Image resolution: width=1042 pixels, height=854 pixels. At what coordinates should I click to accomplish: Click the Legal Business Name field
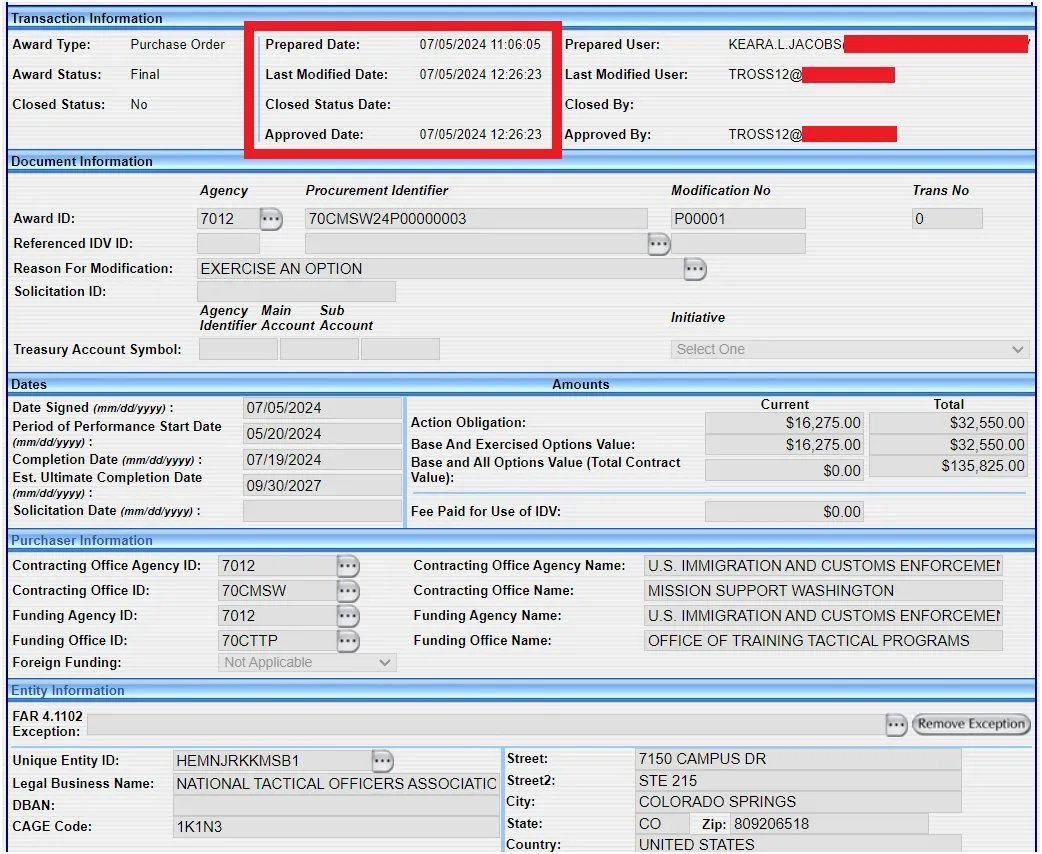point(336,784)
